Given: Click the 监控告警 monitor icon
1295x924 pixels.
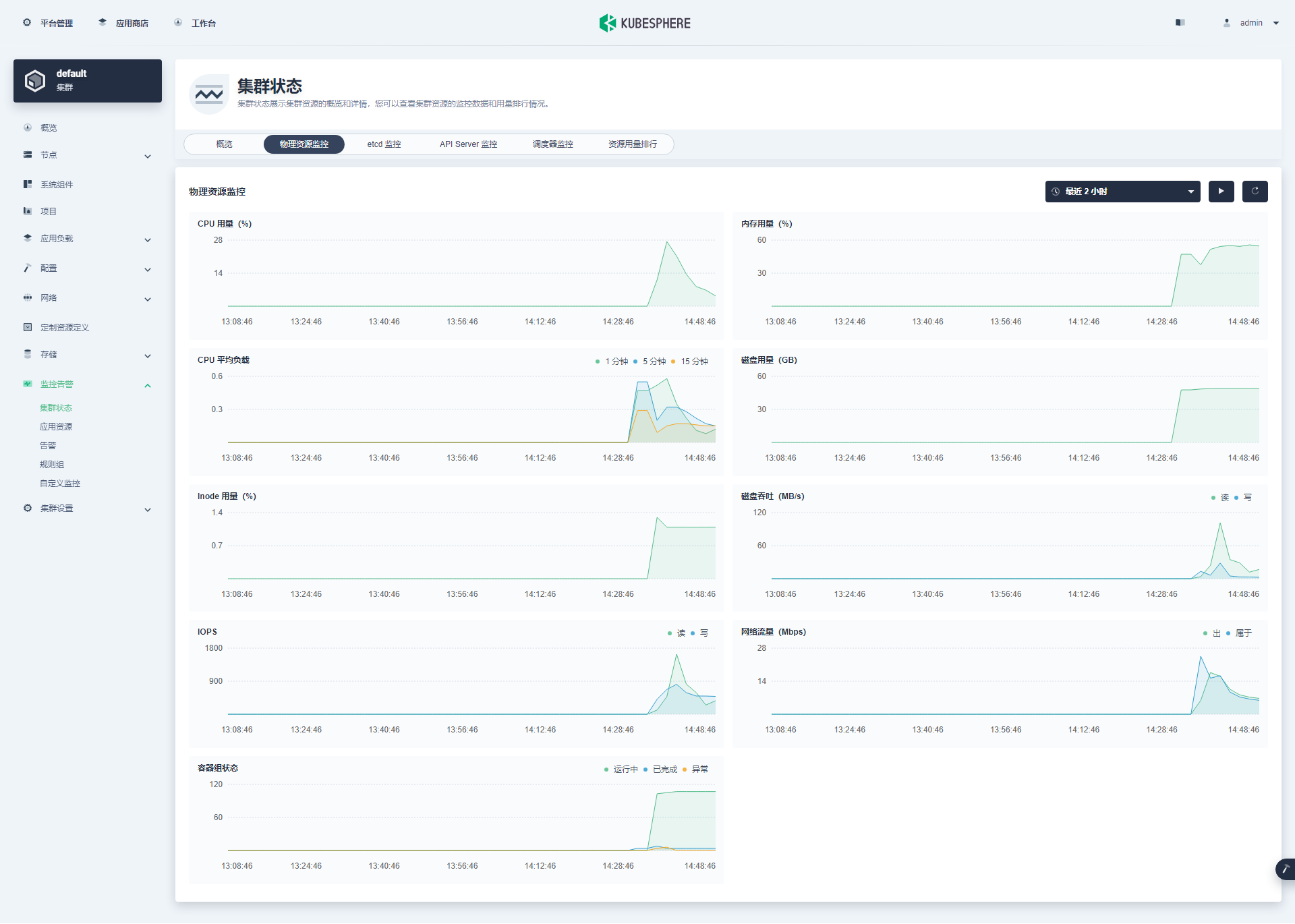Looking at the screenshot, I should point(28,384).
